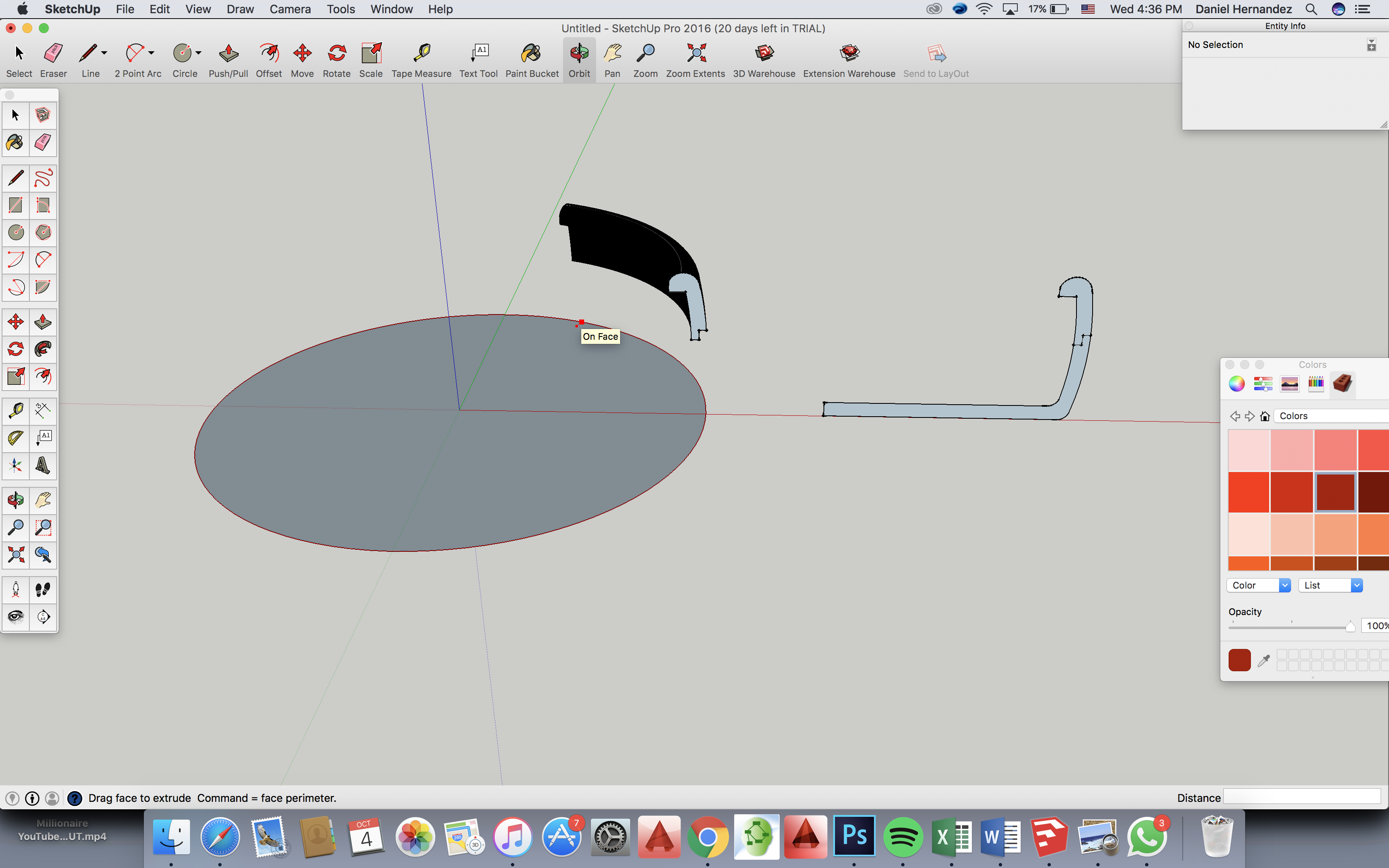
Task: Select the 3 Point Arc tool
Action: 15,287
